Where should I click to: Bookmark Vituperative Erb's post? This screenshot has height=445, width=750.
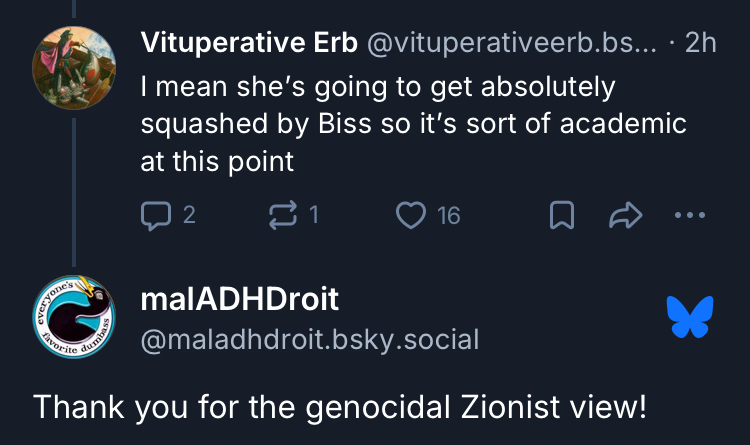[563, 215]
